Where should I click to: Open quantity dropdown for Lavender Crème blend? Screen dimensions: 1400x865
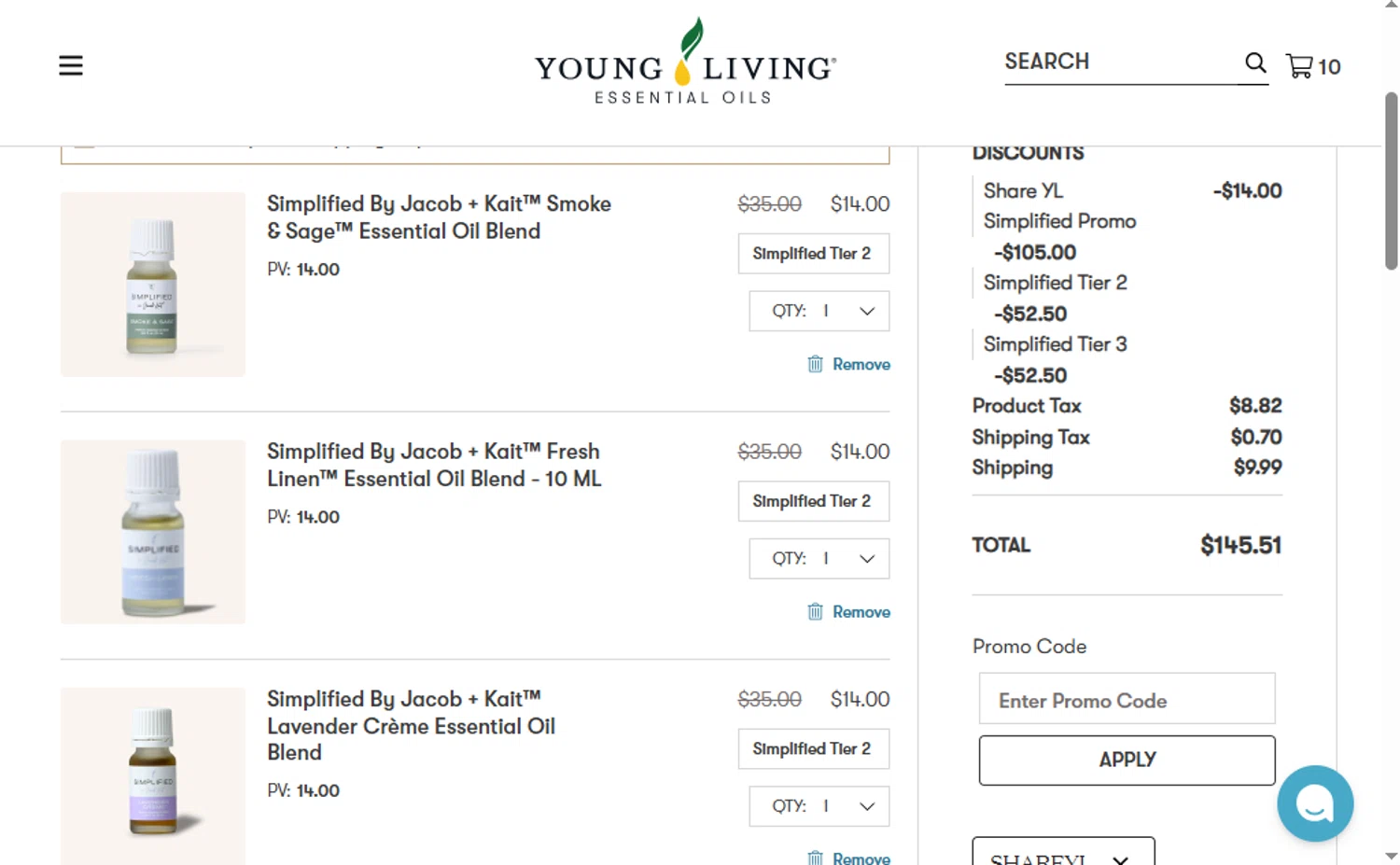819,805
